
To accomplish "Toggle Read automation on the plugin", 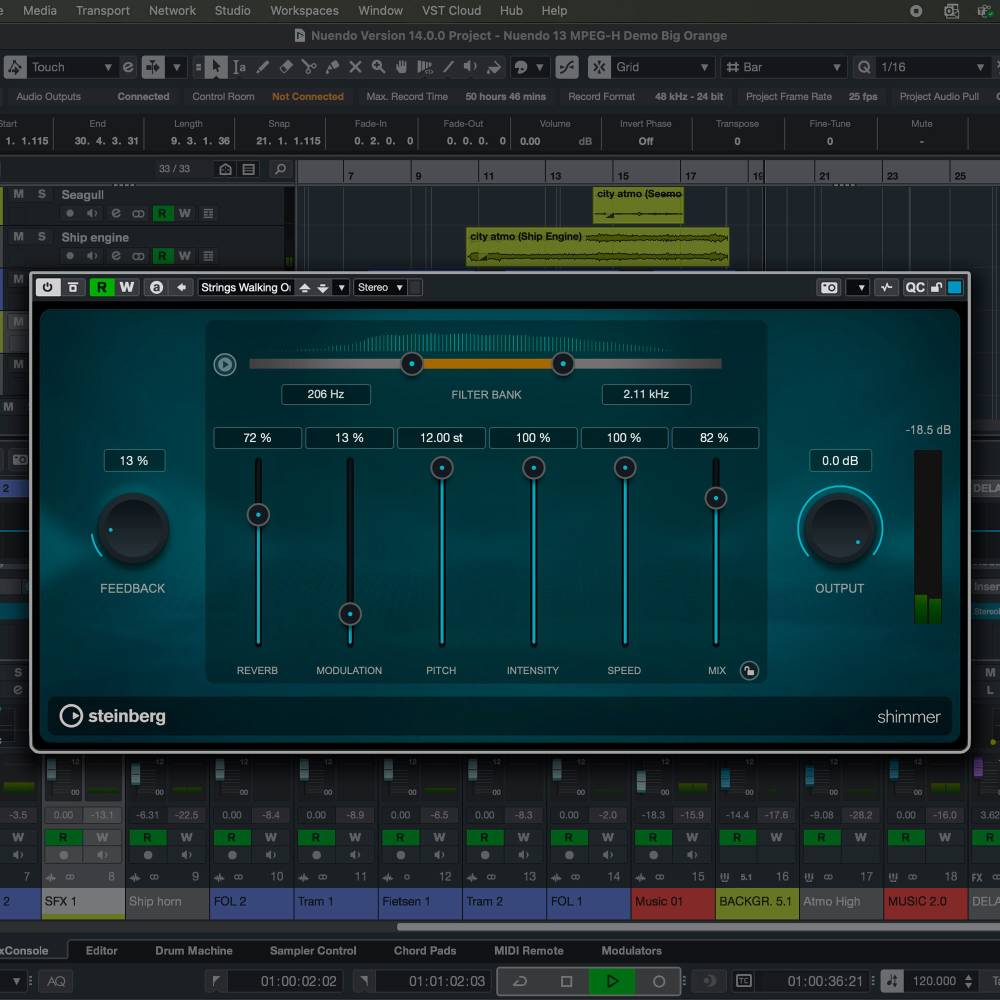I will (x=101, y=287).
